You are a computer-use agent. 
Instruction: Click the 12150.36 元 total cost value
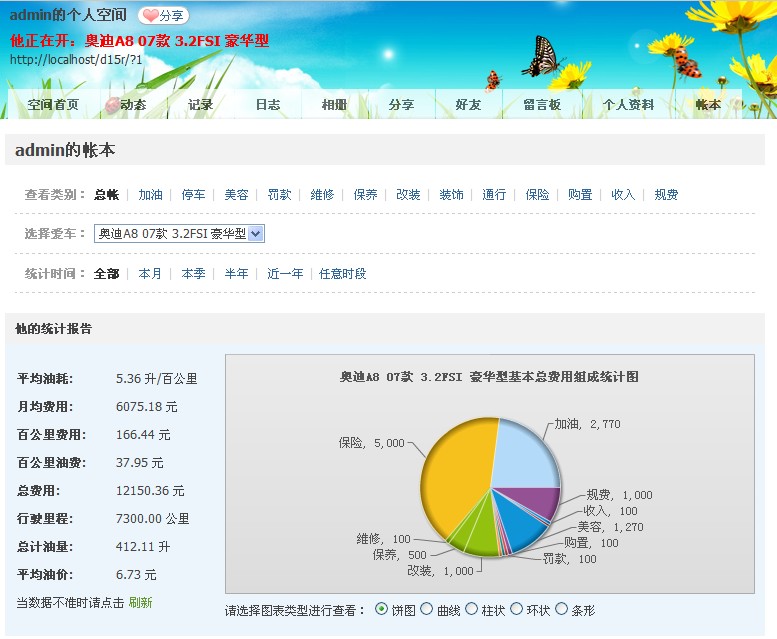point(150,490)
